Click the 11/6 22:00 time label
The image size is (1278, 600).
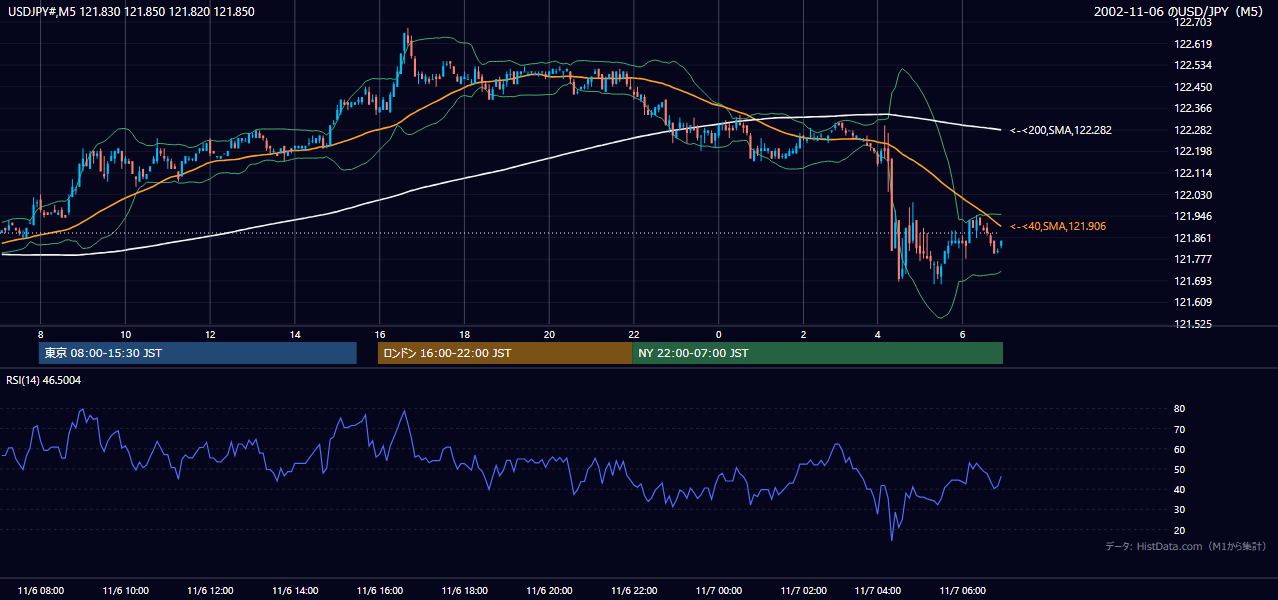pos(633,591)
